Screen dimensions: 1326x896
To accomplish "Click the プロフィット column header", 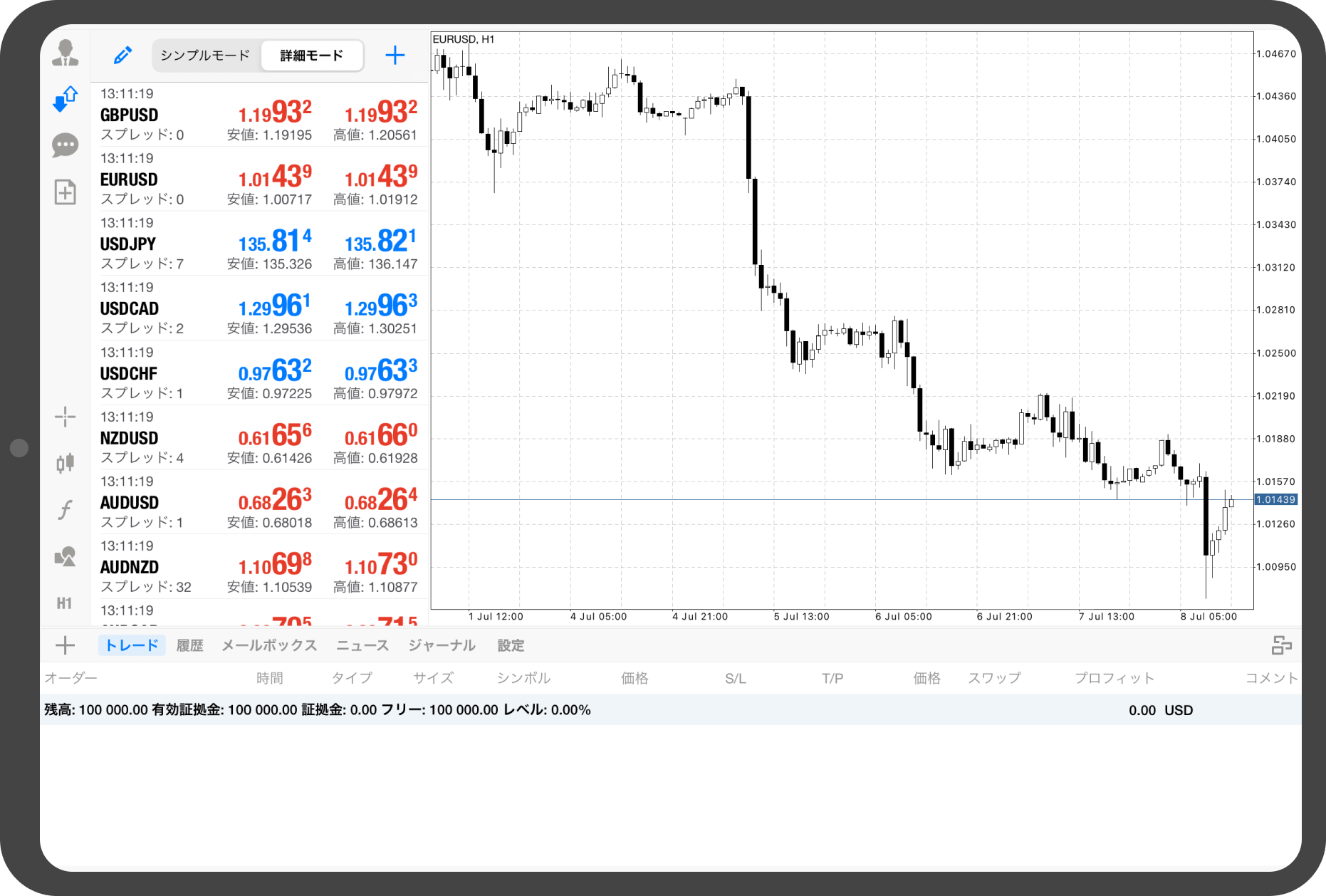I will point(1114,678).
